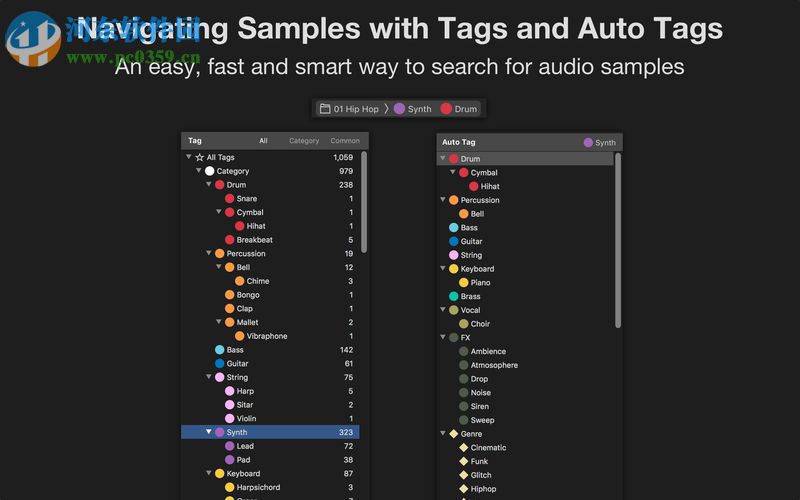Collapse the All Tags tree node
800x500 pixels.
click(x=189, y=157)
